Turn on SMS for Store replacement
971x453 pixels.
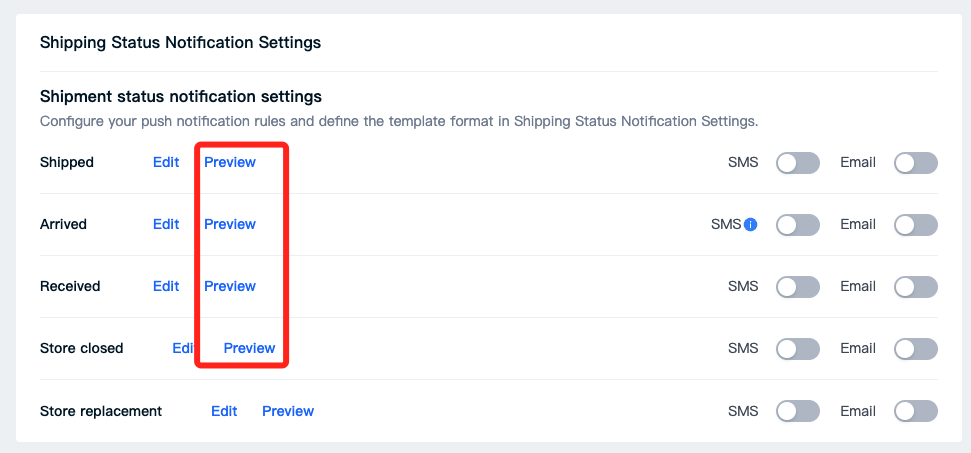click(798, 411)
